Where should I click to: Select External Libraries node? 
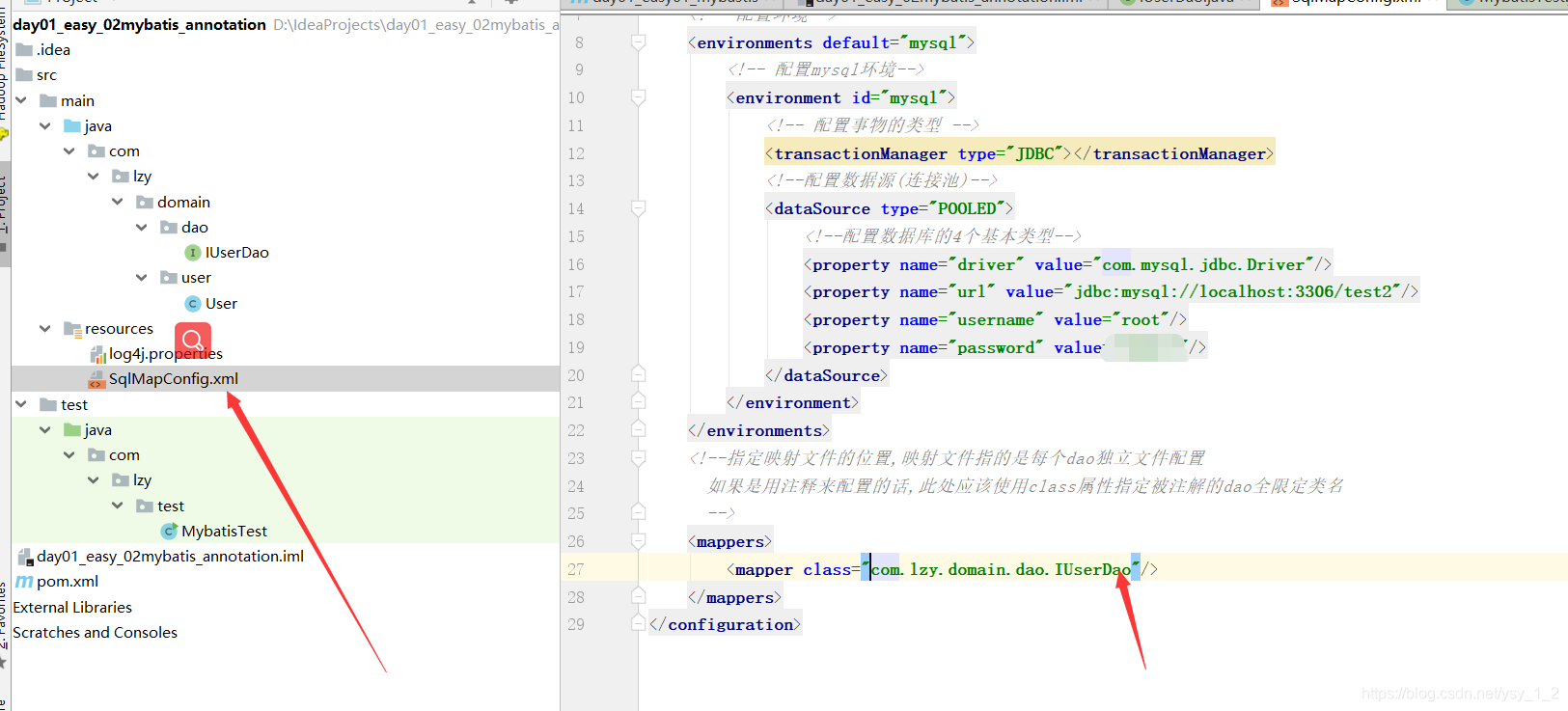click(x=72, y=607)
